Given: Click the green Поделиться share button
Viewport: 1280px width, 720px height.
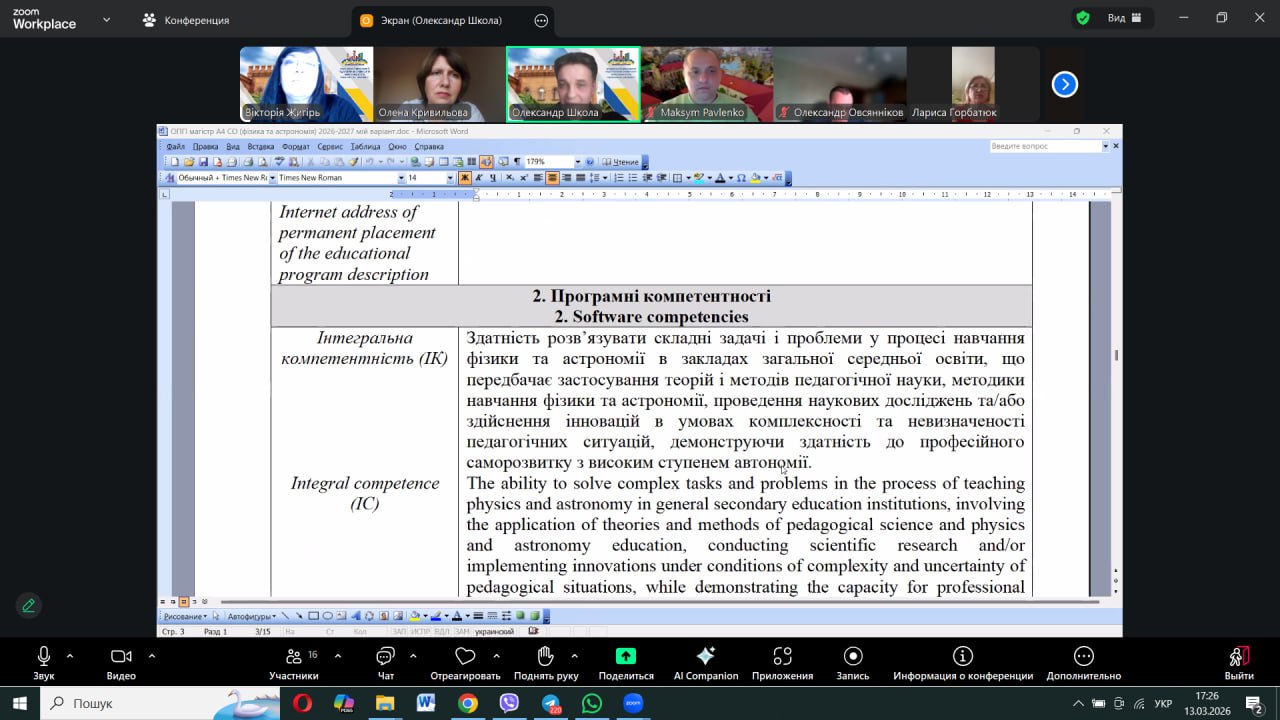Looking at the screenshot, I should coord(626,657).
